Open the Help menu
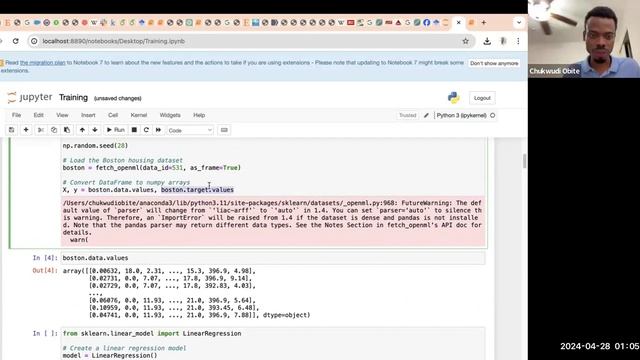 click(x=199, y=115)
